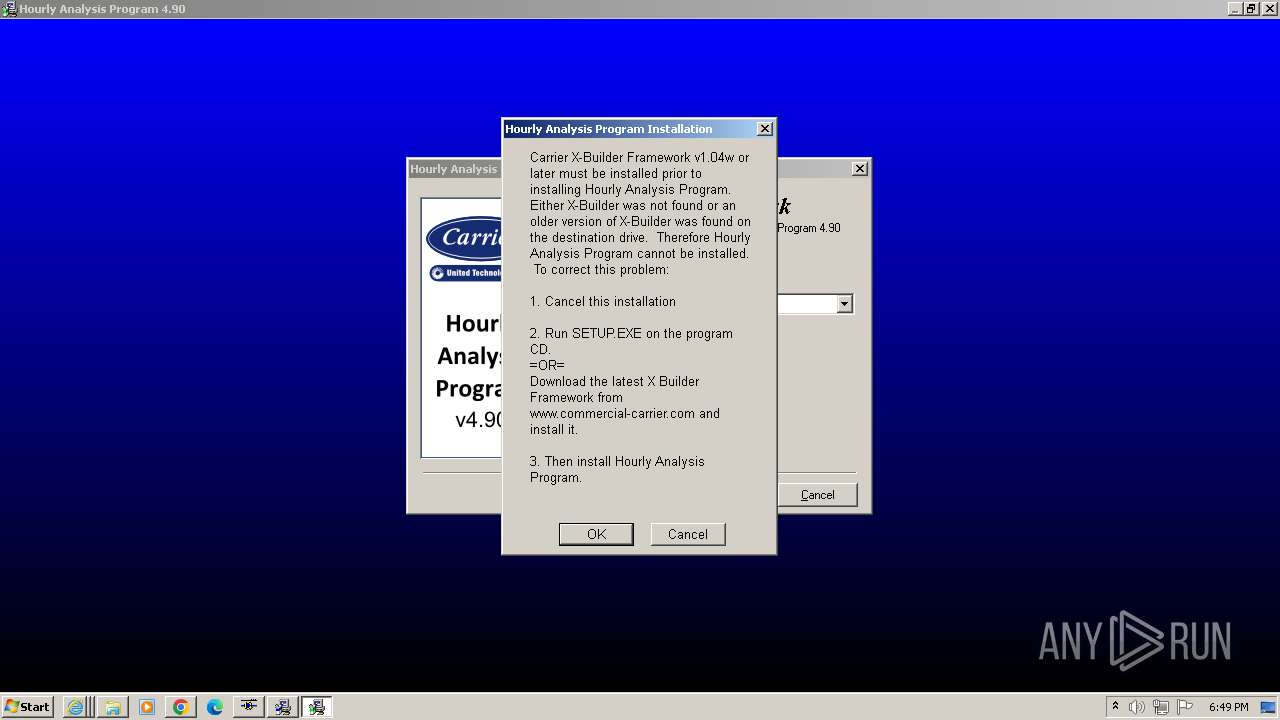
Task: Open the Start menu
Action: [x=28, y=707]
